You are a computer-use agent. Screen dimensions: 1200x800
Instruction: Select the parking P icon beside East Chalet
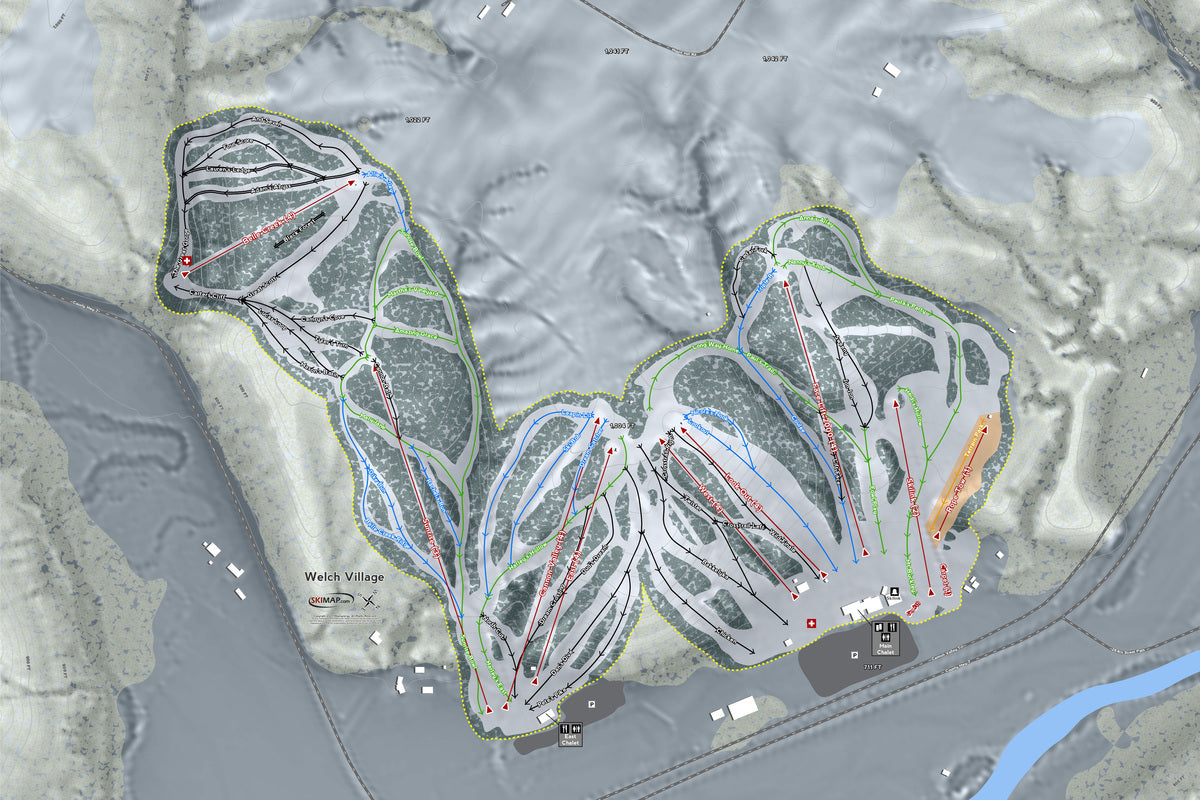tap(592, 704)
